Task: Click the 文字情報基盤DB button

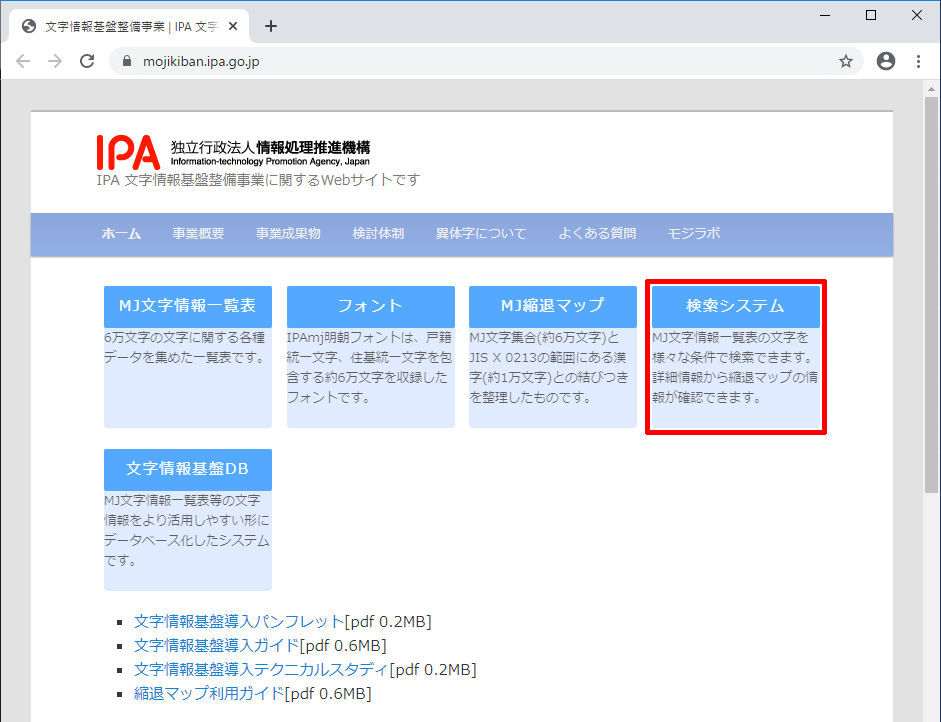Action: click(188, 469)
